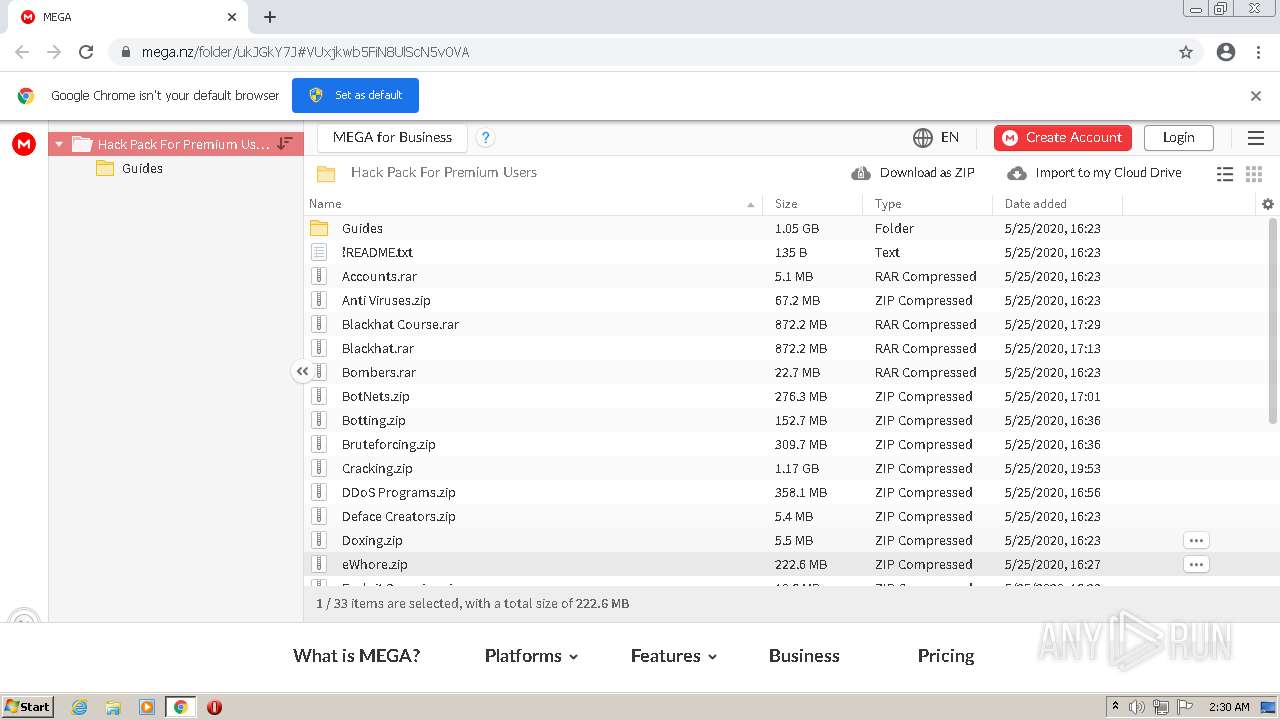Select Accounts.rar file
The width and height of the screenshot is (1280, 720).
(x=785, y=276)
